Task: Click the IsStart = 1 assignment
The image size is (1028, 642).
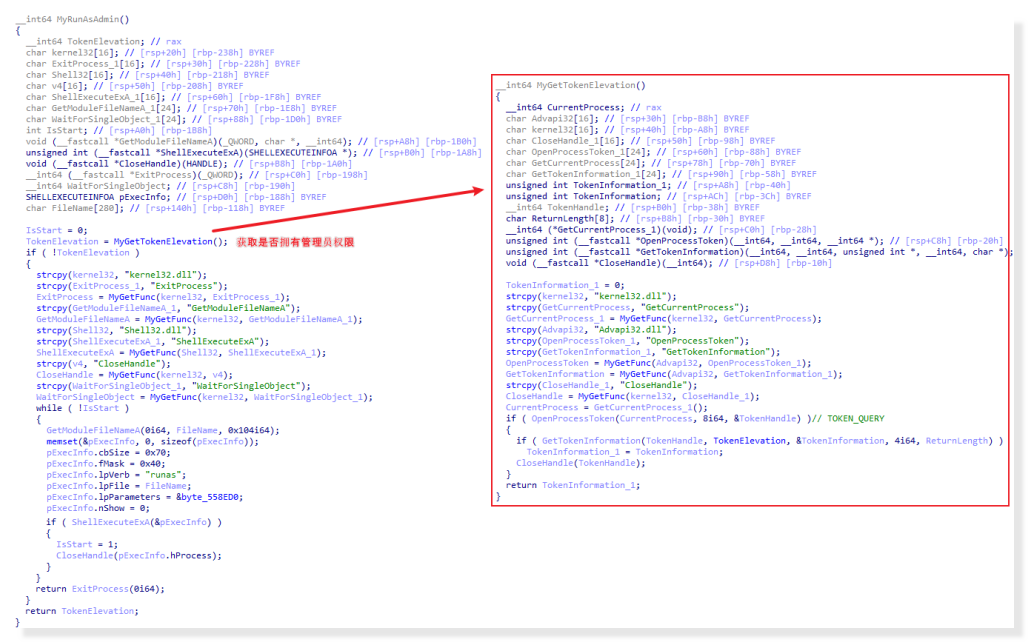Action: tap(82, 544)
